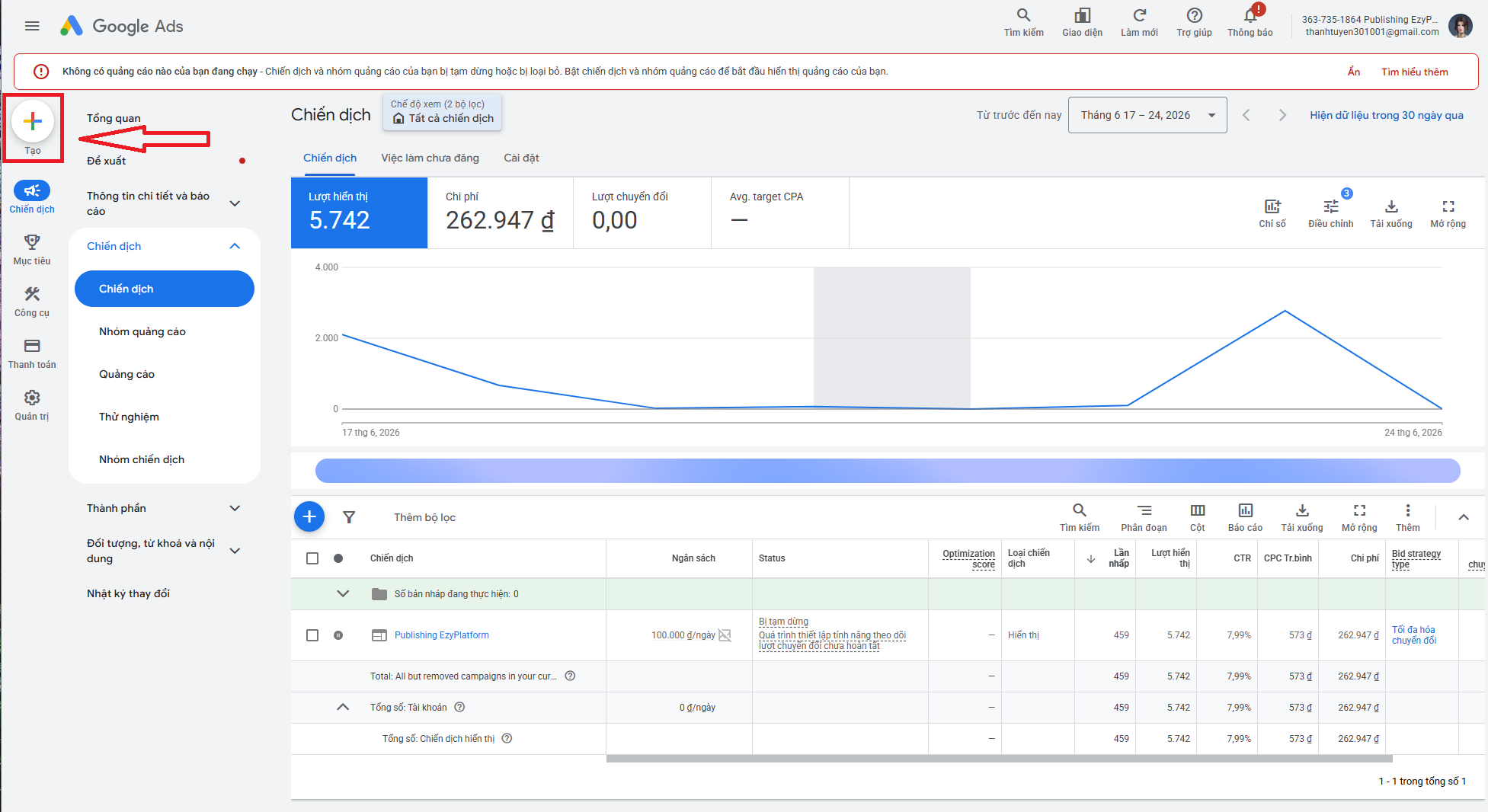Open Publishing EzyPlatform campaign link
The width and height of the screenshot is (1488, 812).
coord(442,635)
